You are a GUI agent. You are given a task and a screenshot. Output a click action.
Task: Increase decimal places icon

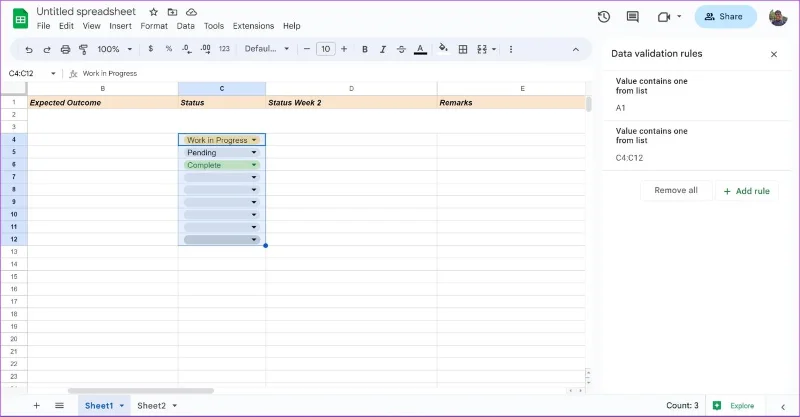click(206, 49)
